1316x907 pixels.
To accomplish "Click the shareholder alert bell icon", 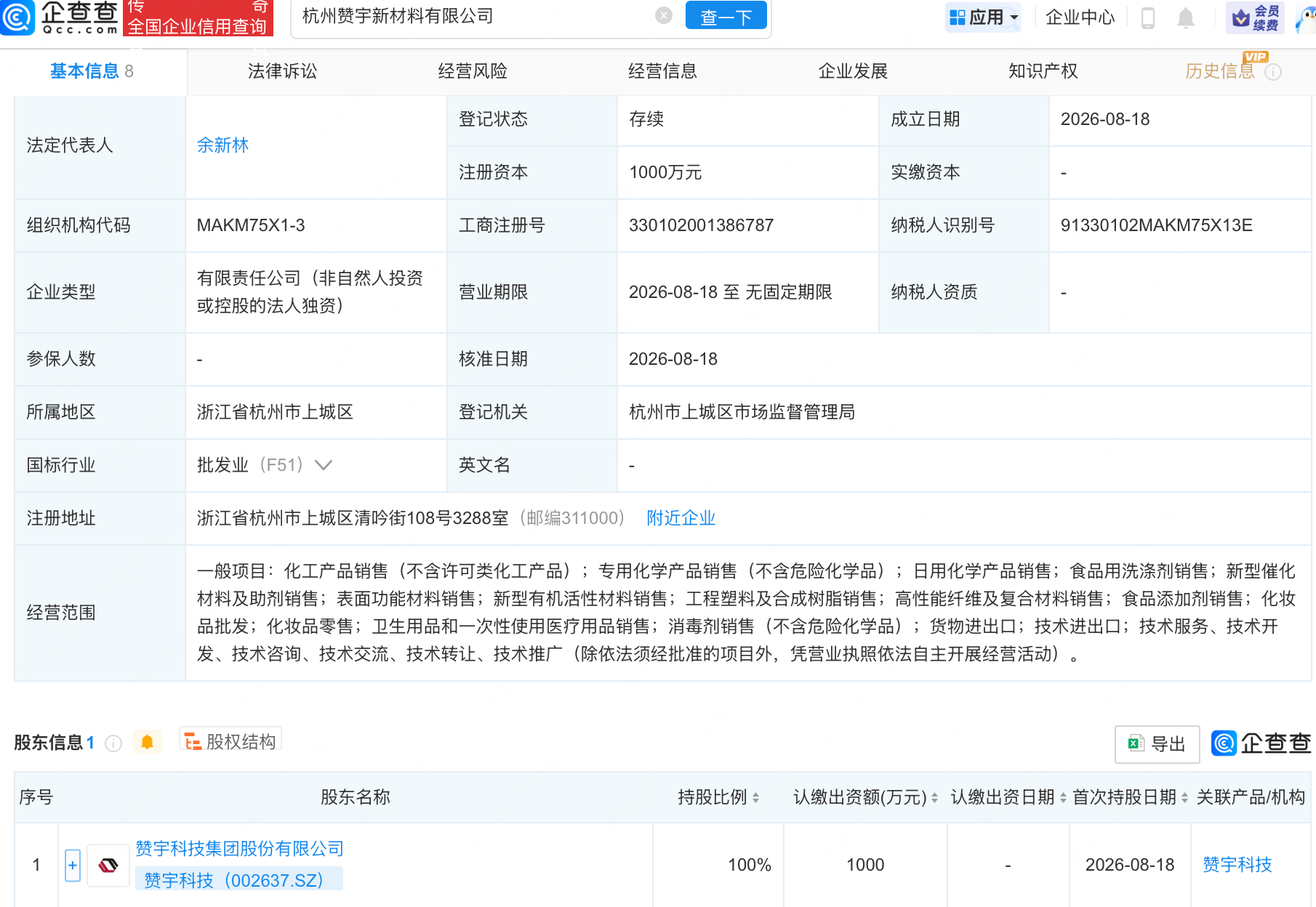I will [x=147, y=742].
